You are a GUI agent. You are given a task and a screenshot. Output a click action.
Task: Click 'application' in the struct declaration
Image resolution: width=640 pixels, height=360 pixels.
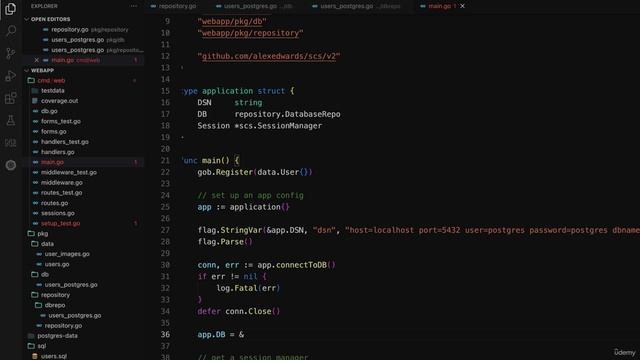(227, 91)
